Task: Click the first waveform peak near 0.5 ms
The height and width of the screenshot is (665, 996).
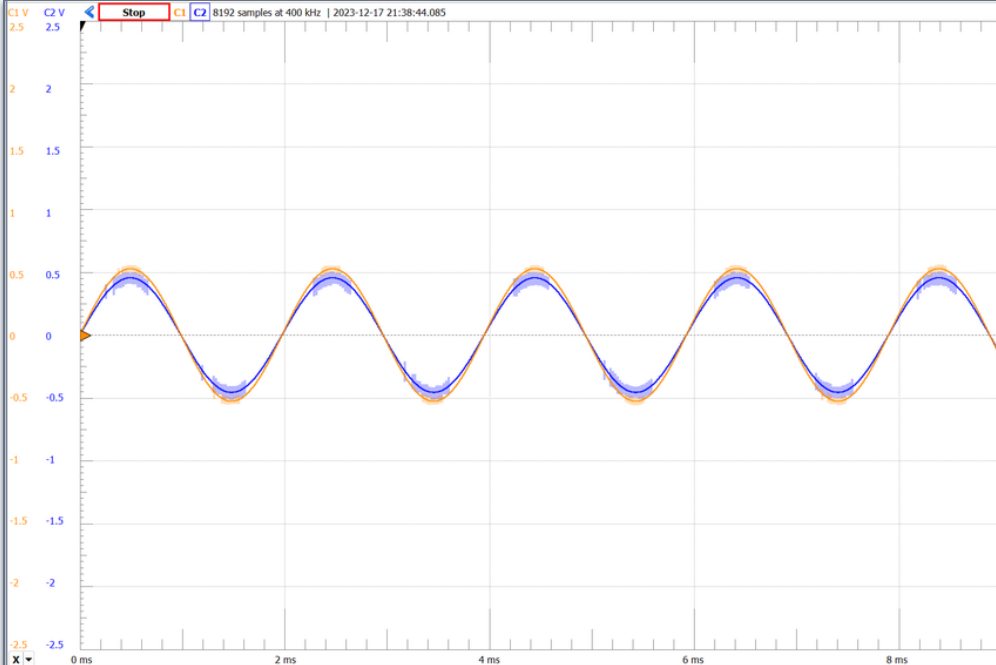Action: coord(131,270)
